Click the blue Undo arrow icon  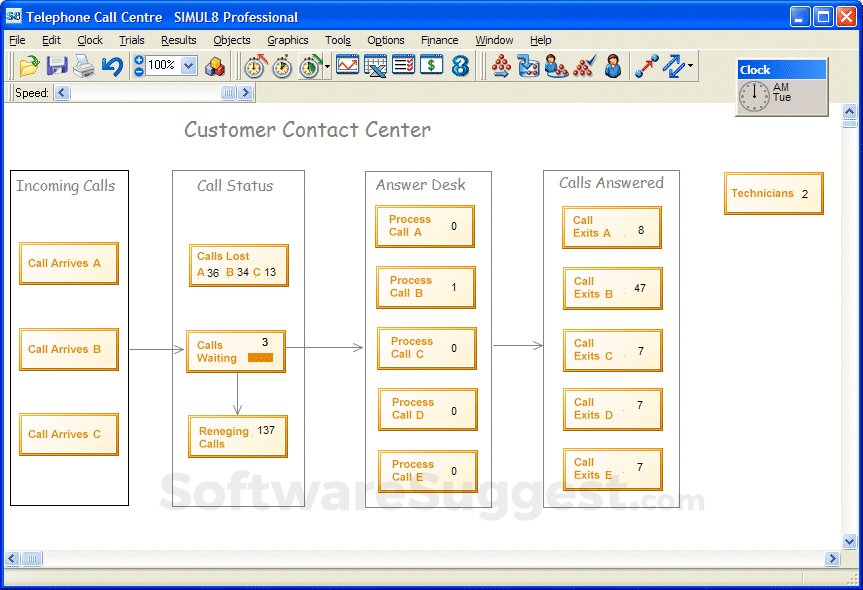pos(112,66)
